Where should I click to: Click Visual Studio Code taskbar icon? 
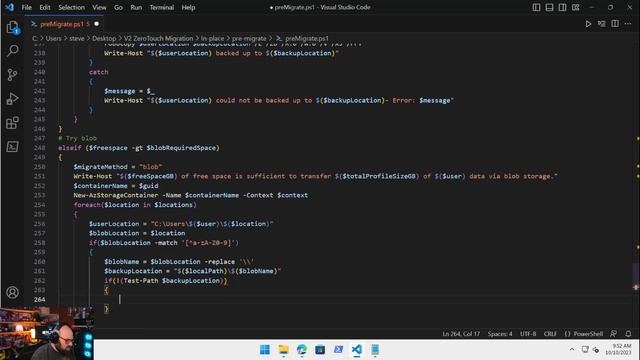tap(357, 350)
